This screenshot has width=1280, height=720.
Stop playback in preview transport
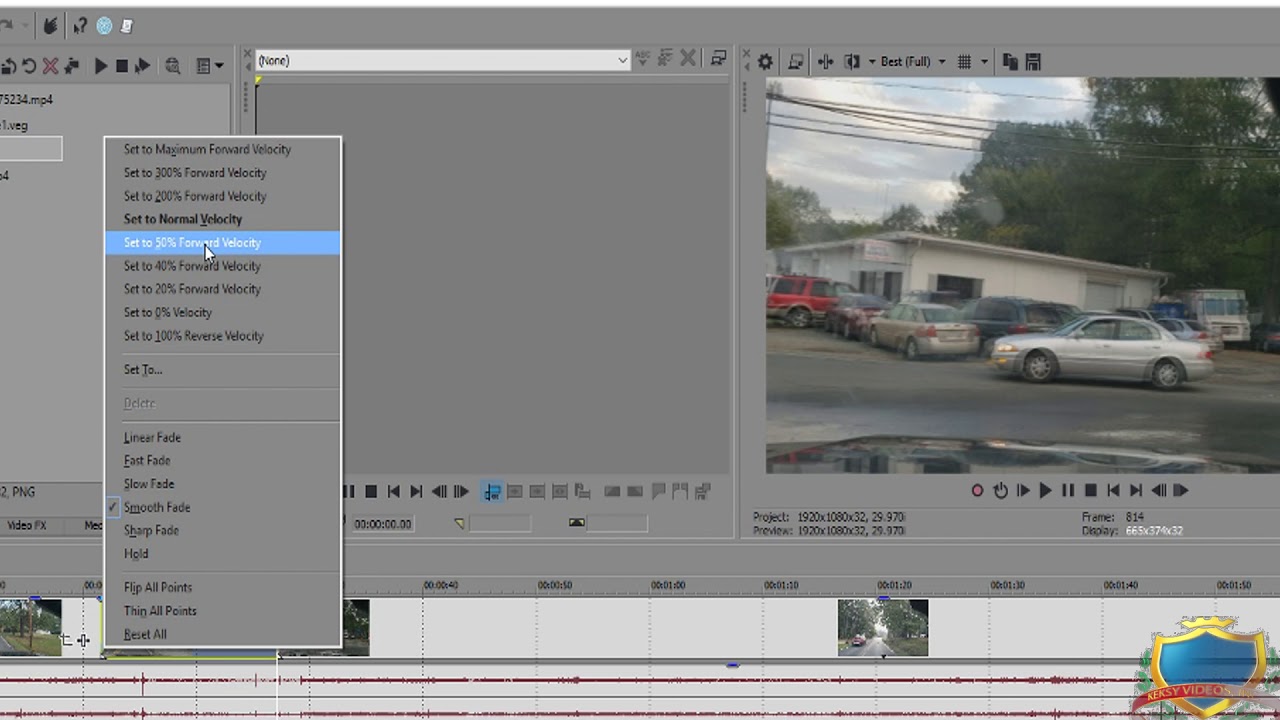click(1091, 490)
